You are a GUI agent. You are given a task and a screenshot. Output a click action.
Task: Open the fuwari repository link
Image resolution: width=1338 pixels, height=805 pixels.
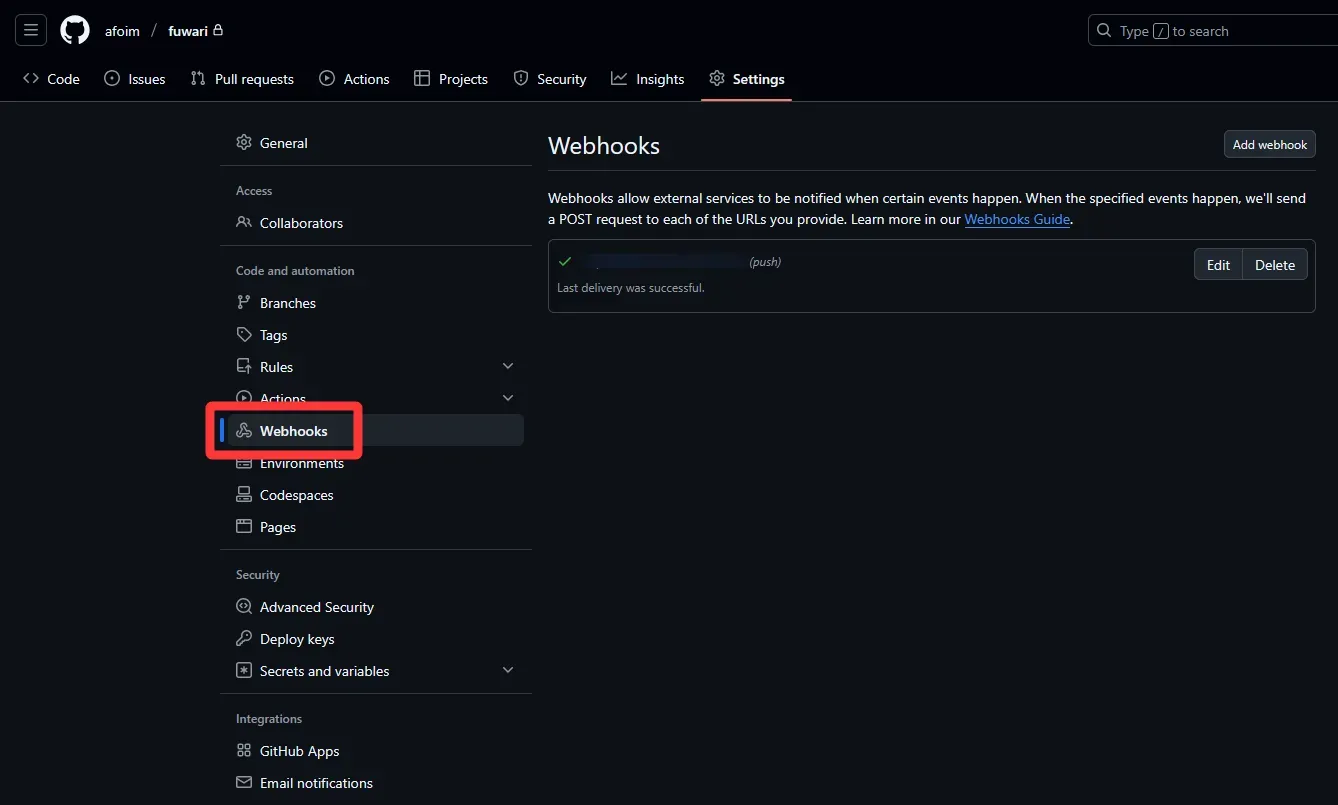coord(188,31)
